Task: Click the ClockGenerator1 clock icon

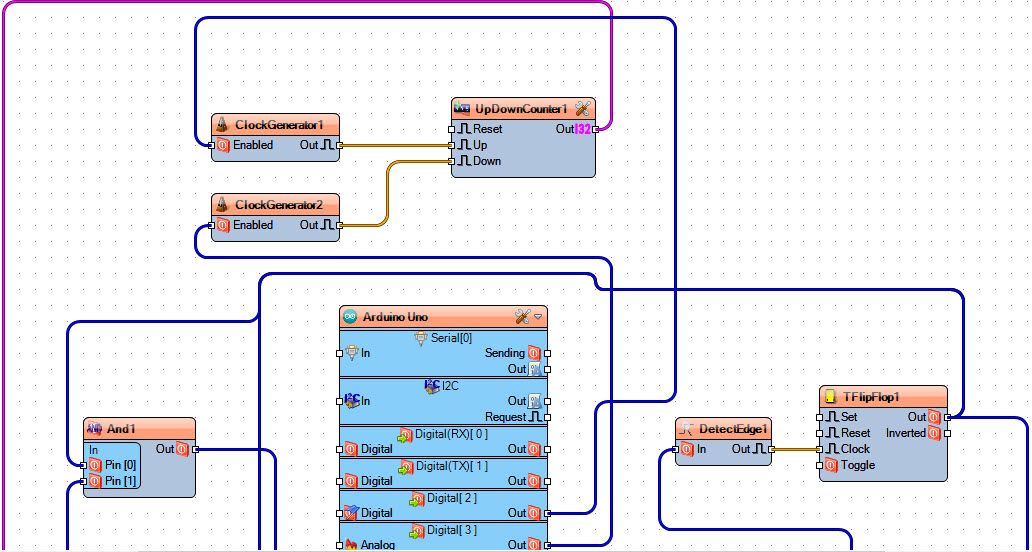Action: [x=224, y=124]
